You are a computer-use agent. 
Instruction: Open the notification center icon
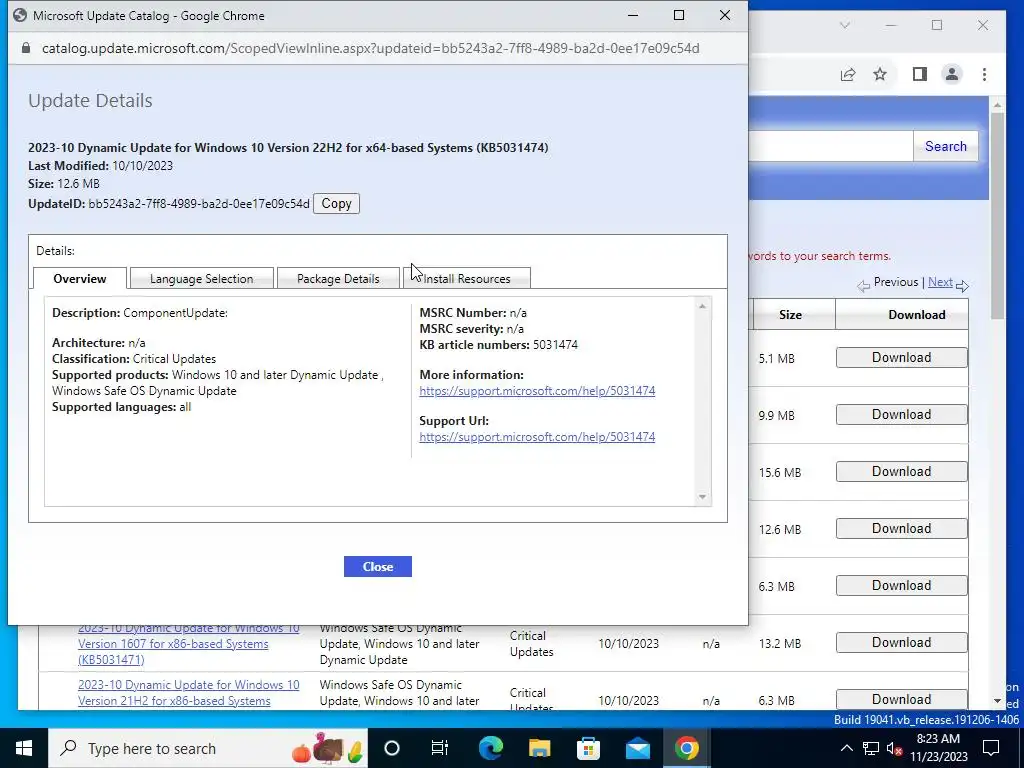tap(991, 748)
